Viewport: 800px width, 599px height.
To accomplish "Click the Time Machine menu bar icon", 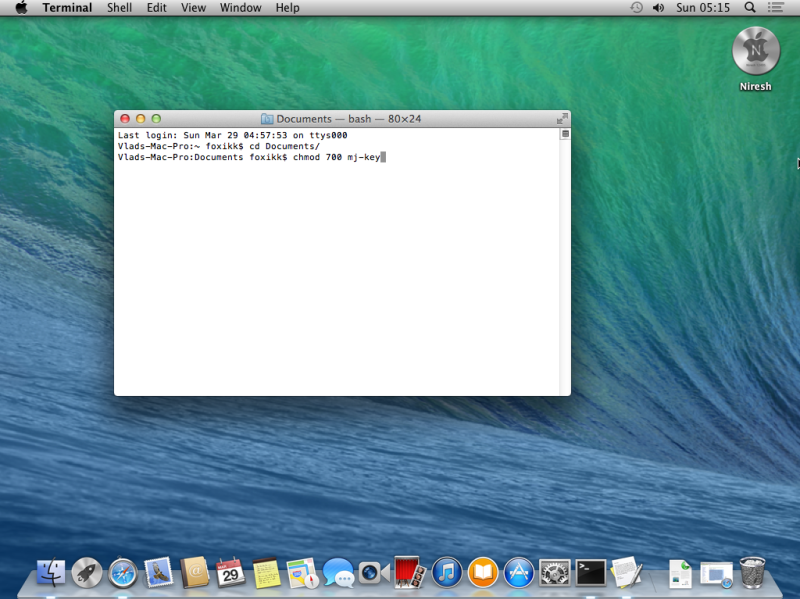I will (x=636, y=8).
